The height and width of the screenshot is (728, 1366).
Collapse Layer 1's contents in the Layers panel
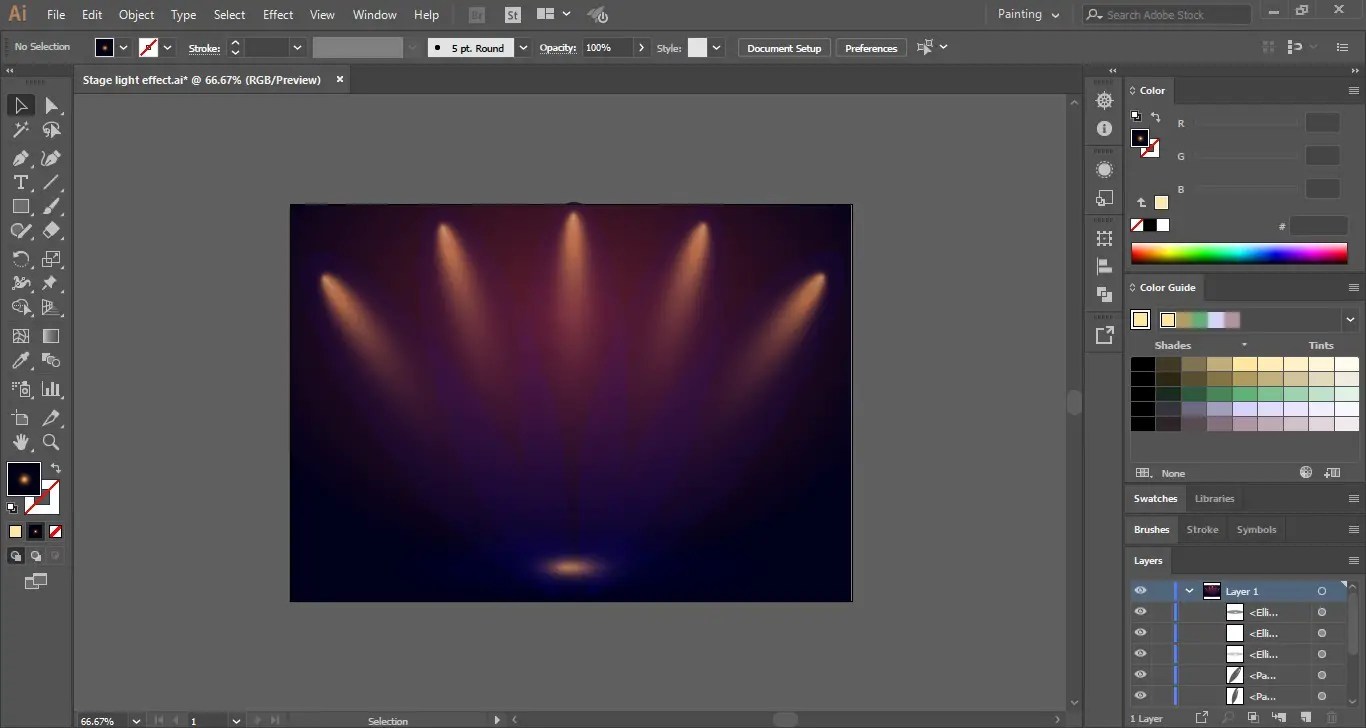pos(1189,590)
